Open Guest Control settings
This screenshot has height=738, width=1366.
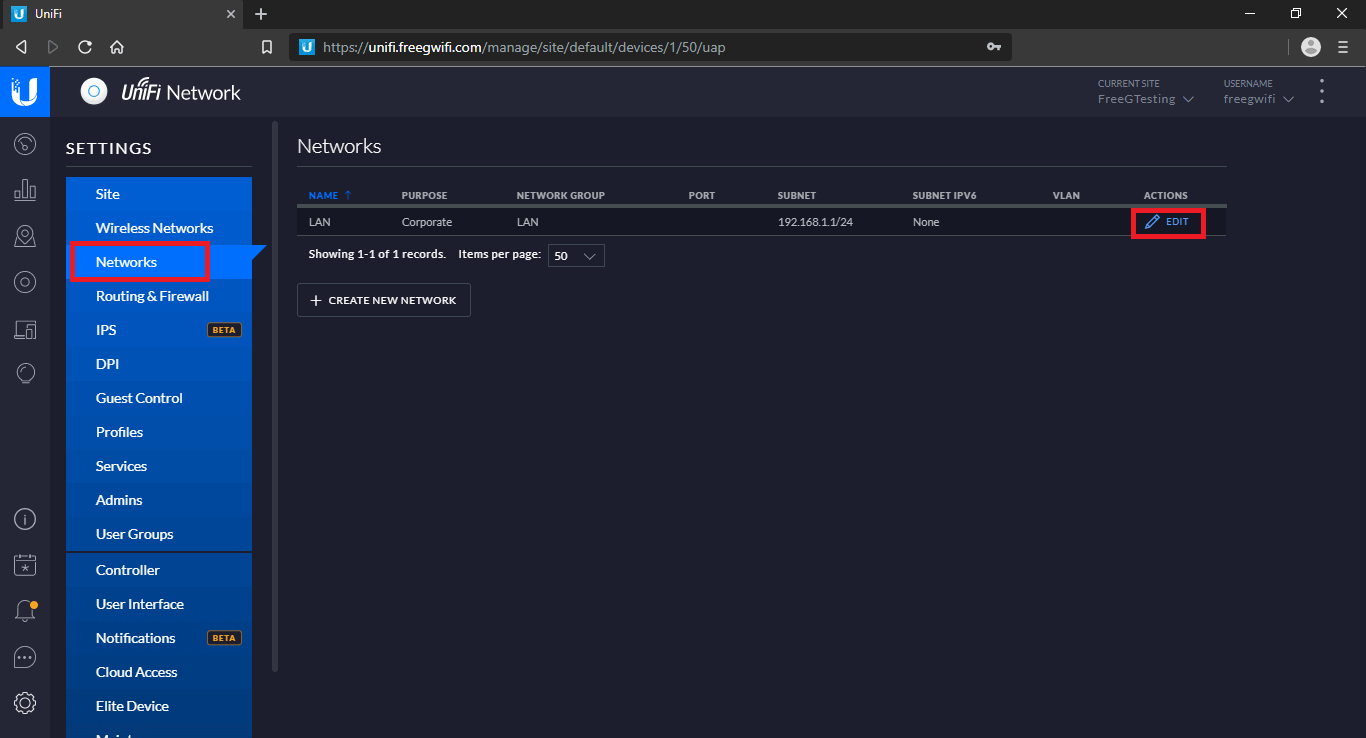pos(159,398)
